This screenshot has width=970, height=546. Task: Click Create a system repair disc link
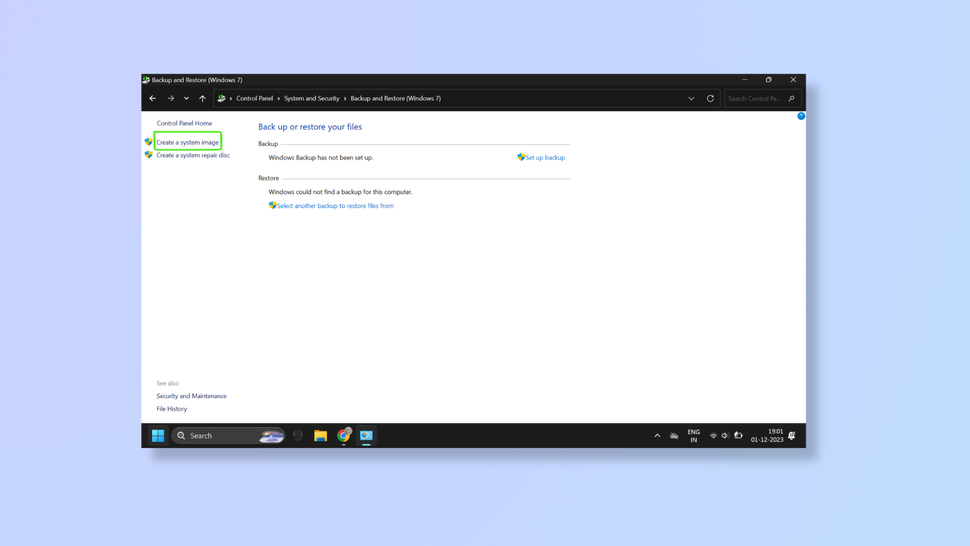193,155
